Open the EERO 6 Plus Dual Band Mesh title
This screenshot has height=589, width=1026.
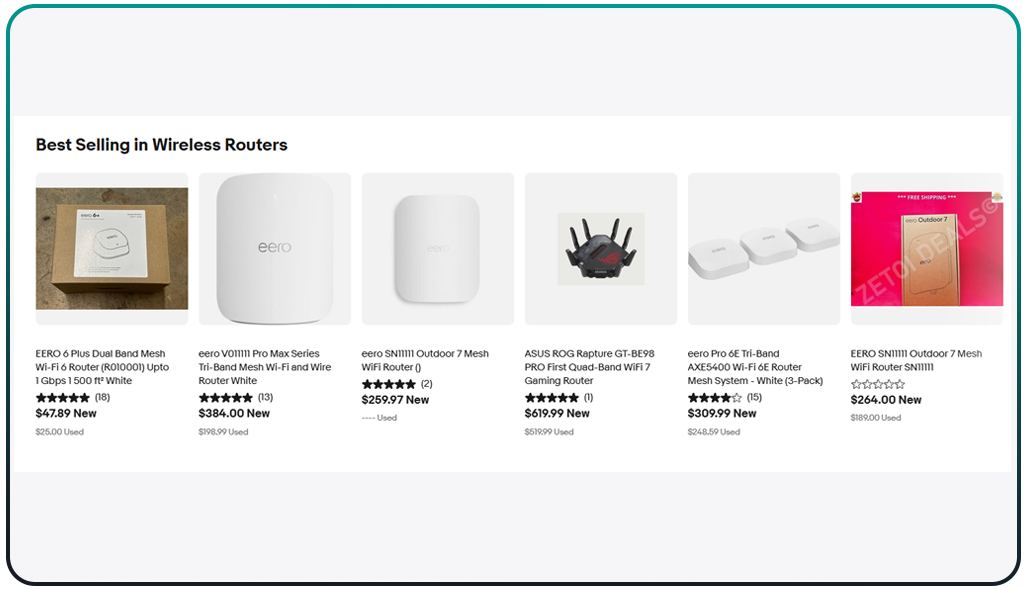click(x=102, y=367)
